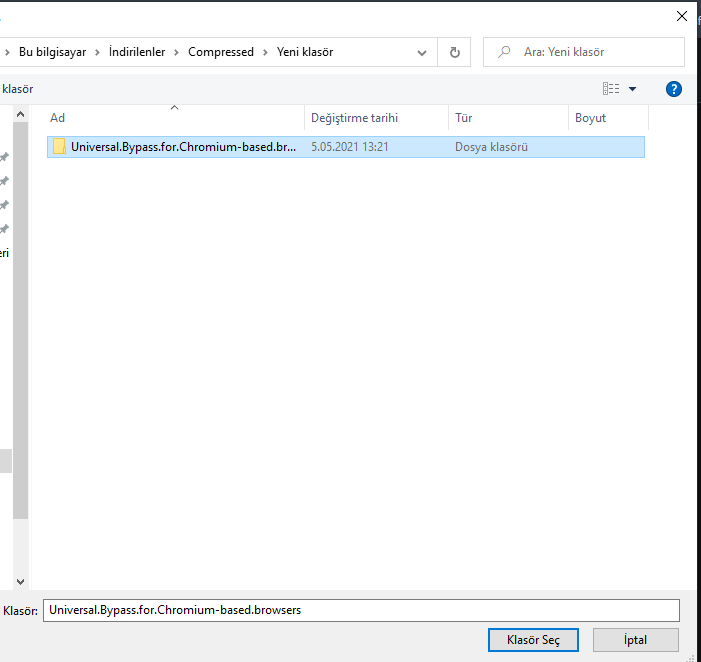Click the '5.05.2021 13:21' date cell
Viewport: 701px width, 662px height.
point(349,147)
